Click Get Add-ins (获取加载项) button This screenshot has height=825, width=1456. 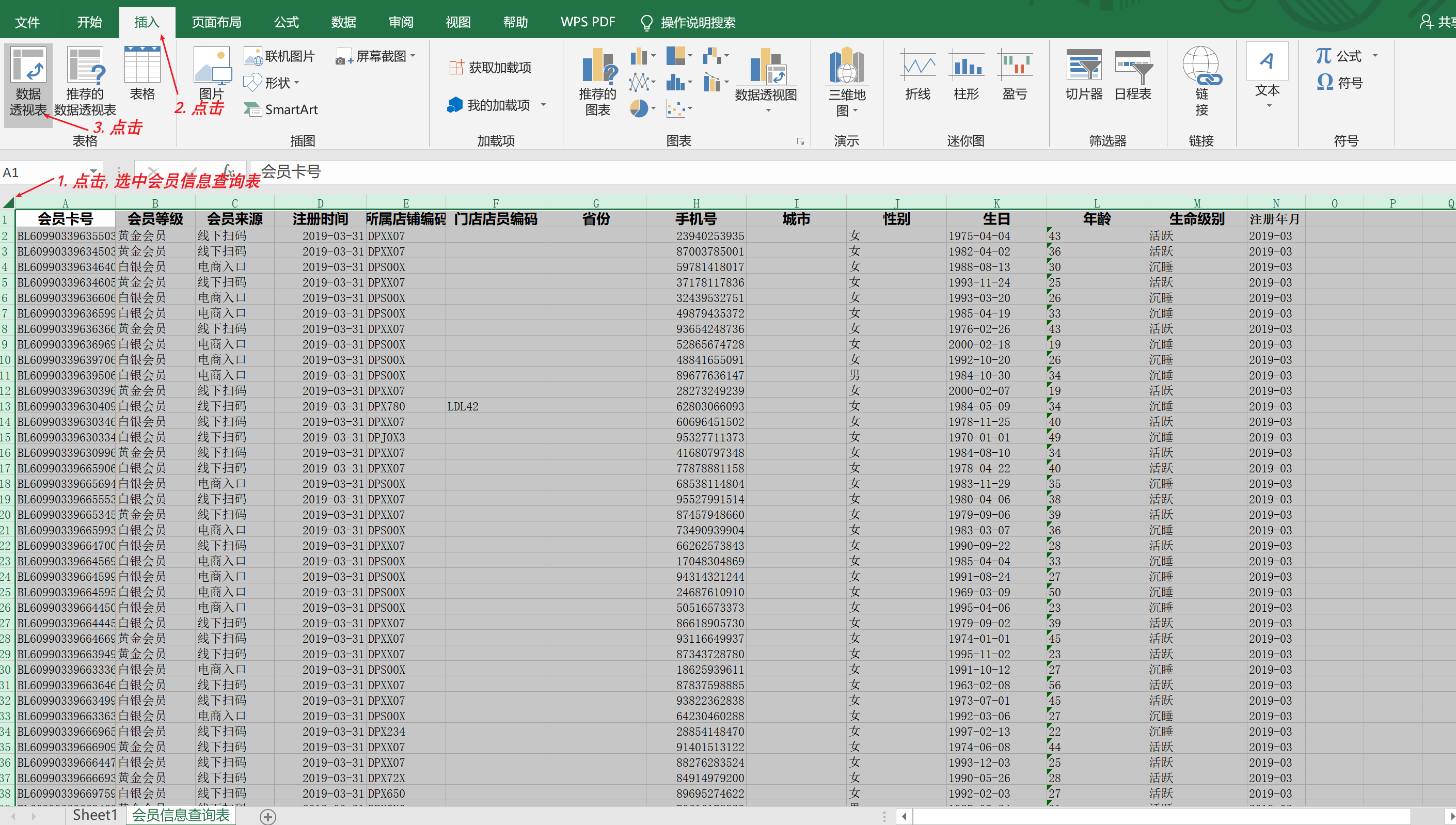pyautogui.click(x=490, y=68)
